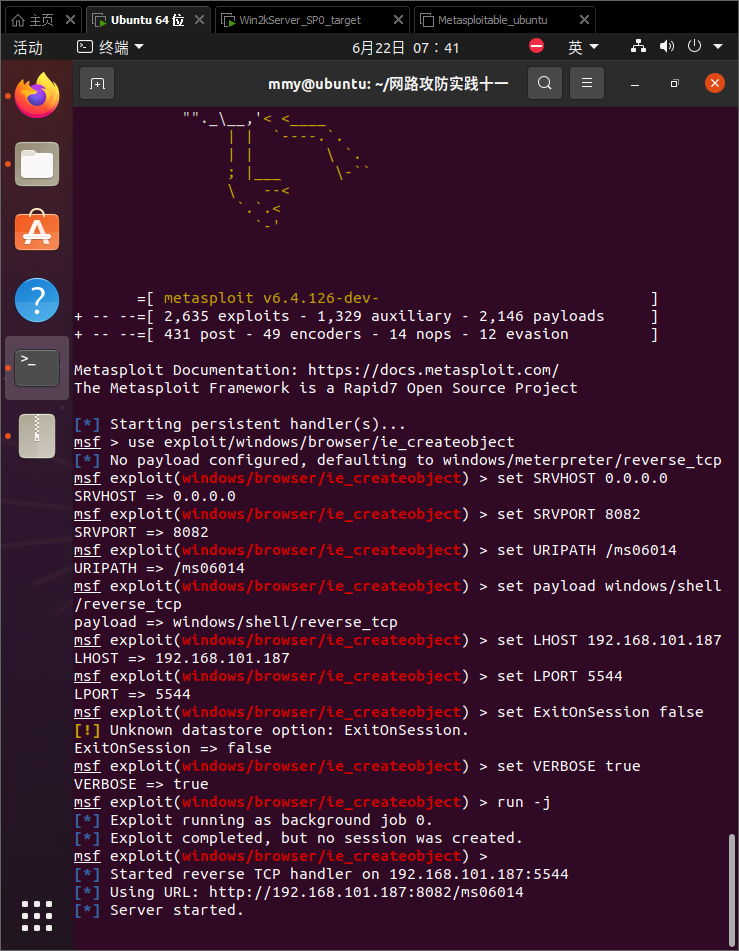Click 'Exploit running as background job 0.'
This screenshot has width=739, height=951.
[271, 820]
